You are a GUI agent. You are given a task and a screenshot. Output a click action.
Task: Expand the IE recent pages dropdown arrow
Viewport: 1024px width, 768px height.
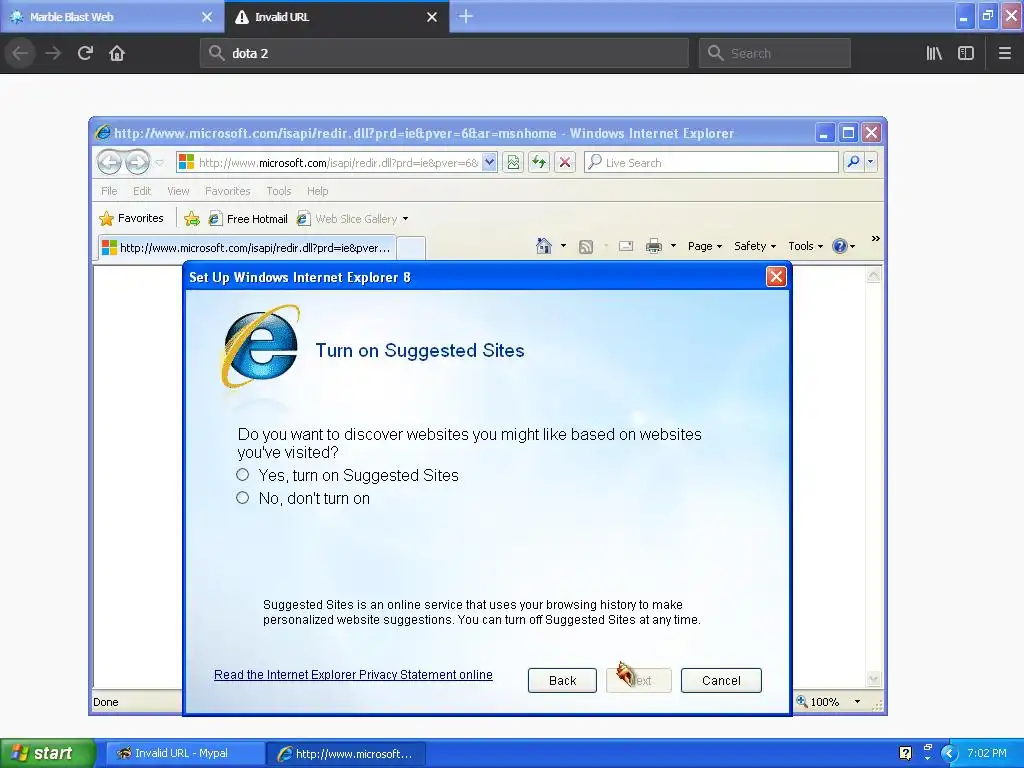[x=159, y=163]
